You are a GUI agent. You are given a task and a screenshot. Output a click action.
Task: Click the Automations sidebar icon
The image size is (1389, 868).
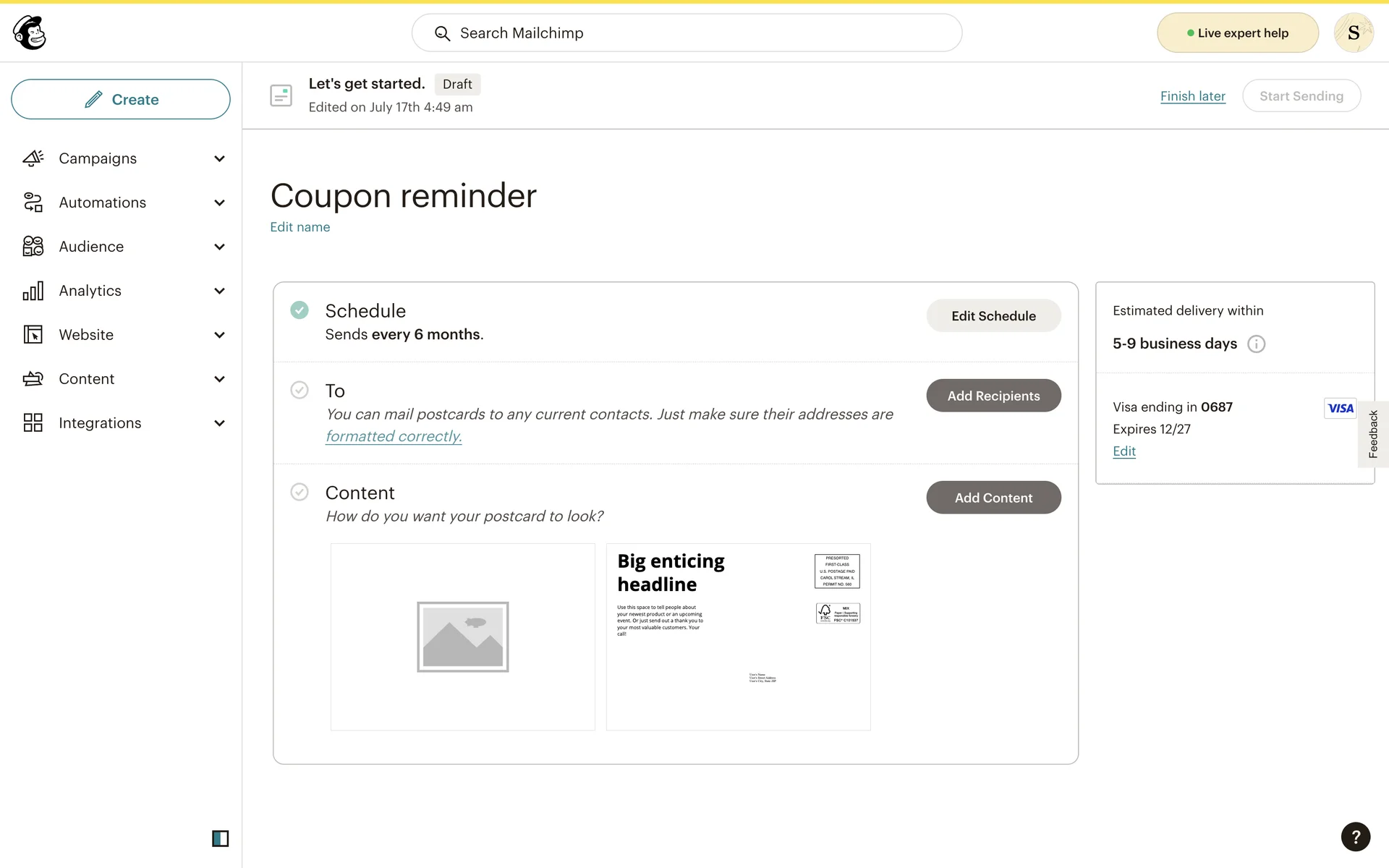coord(33,203)
